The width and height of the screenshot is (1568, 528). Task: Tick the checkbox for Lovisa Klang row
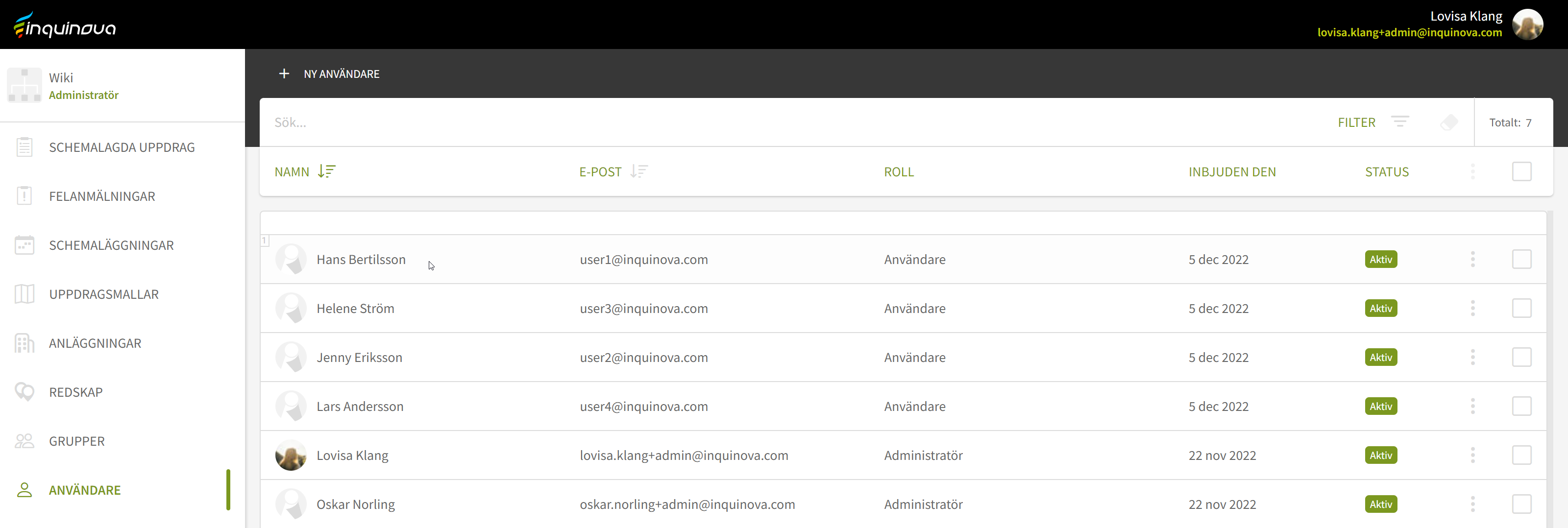tap(1521, 455)
